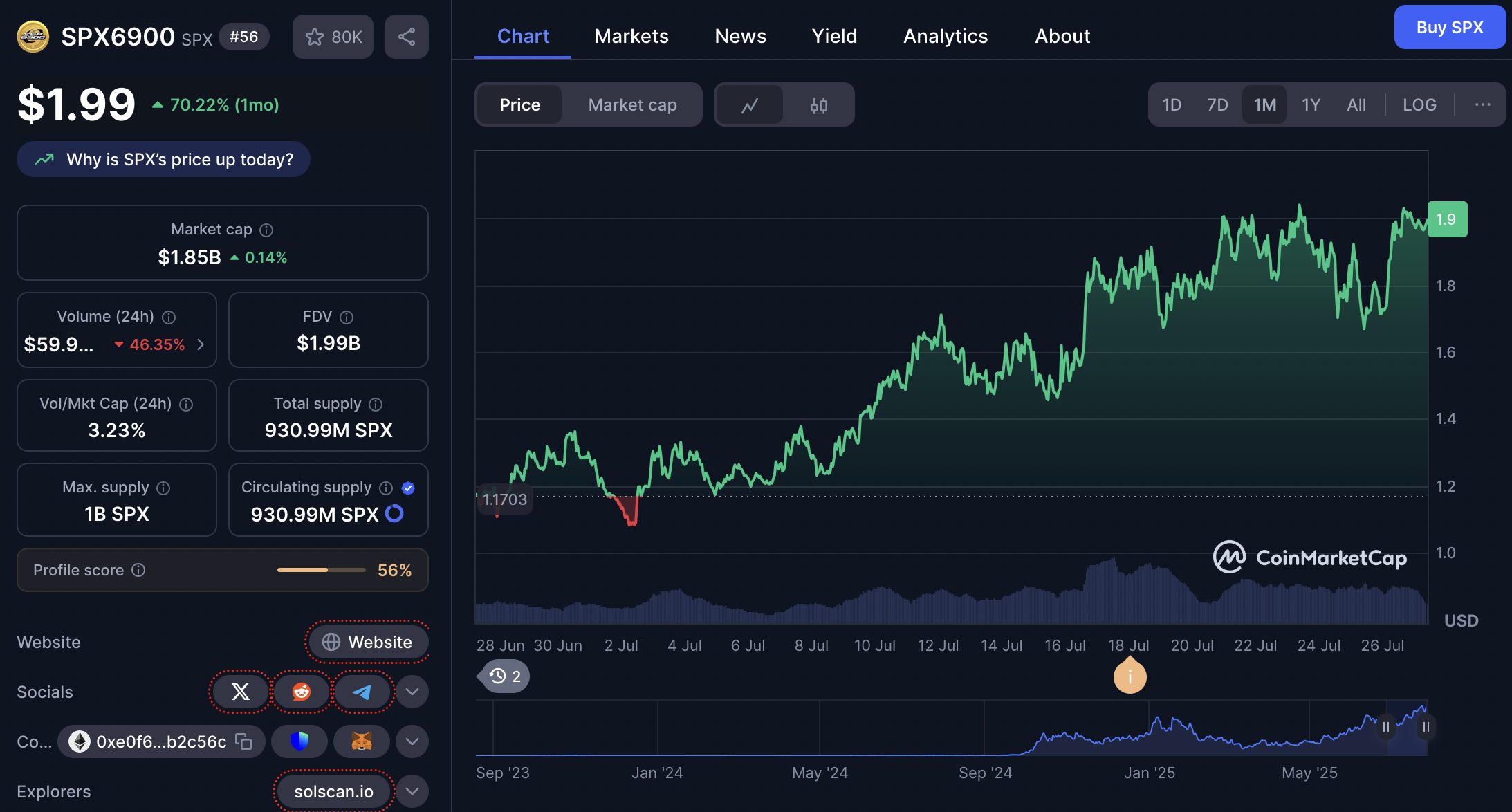Viewport: 1512px width, 812px height.
Task: Click the Profile score info icon
Action: coord(138,569)
